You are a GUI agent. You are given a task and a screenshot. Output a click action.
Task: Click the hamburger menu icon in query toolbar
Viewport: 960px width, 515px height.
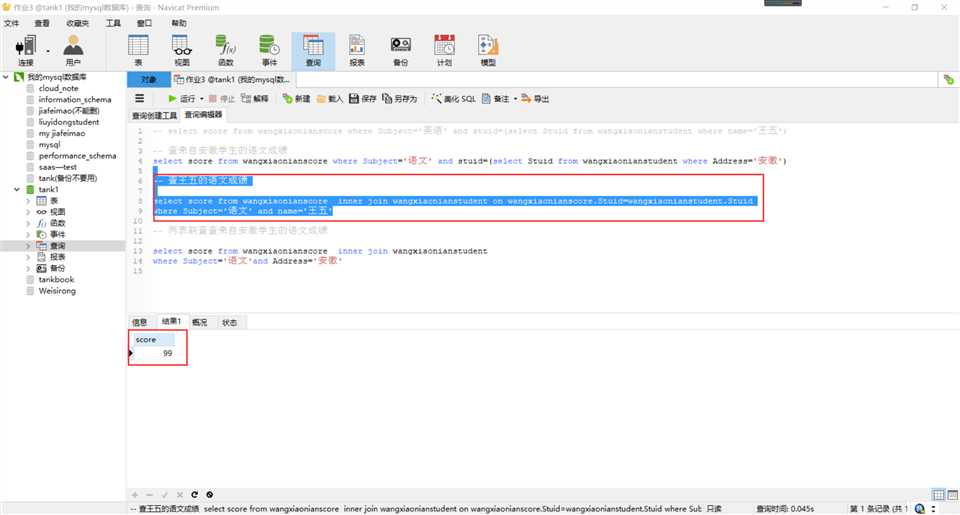point(140,98)
